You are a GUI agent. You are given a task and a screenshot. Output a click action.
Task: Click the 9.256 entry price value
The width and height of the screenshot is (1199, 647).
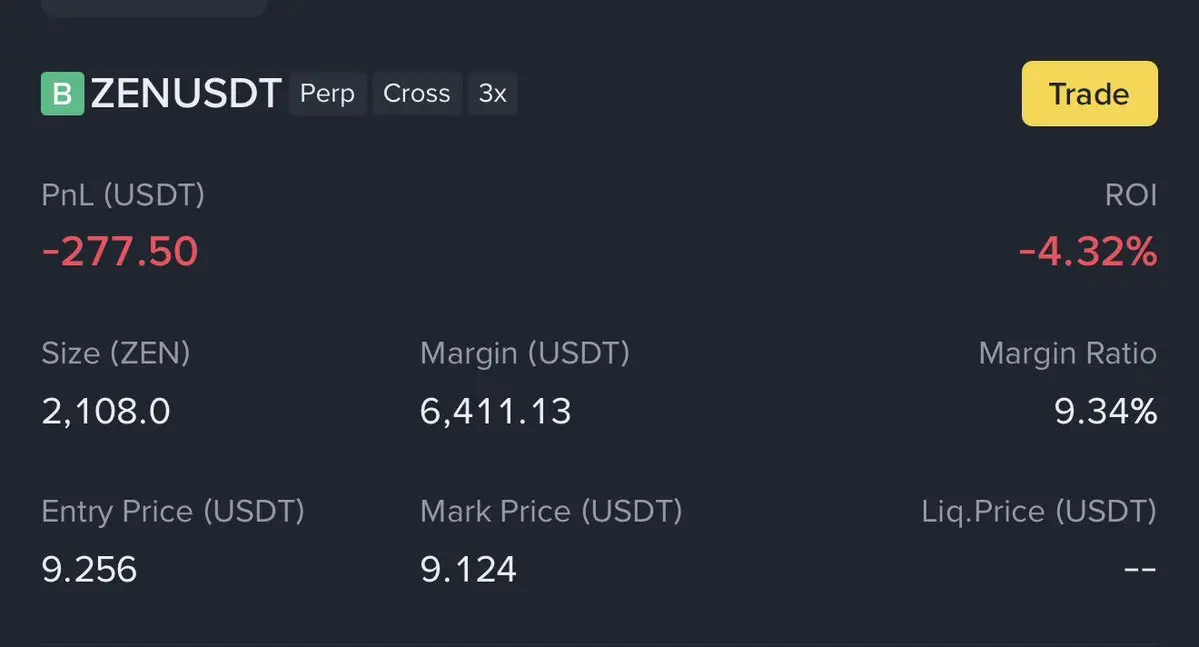(x=89, y=569)
